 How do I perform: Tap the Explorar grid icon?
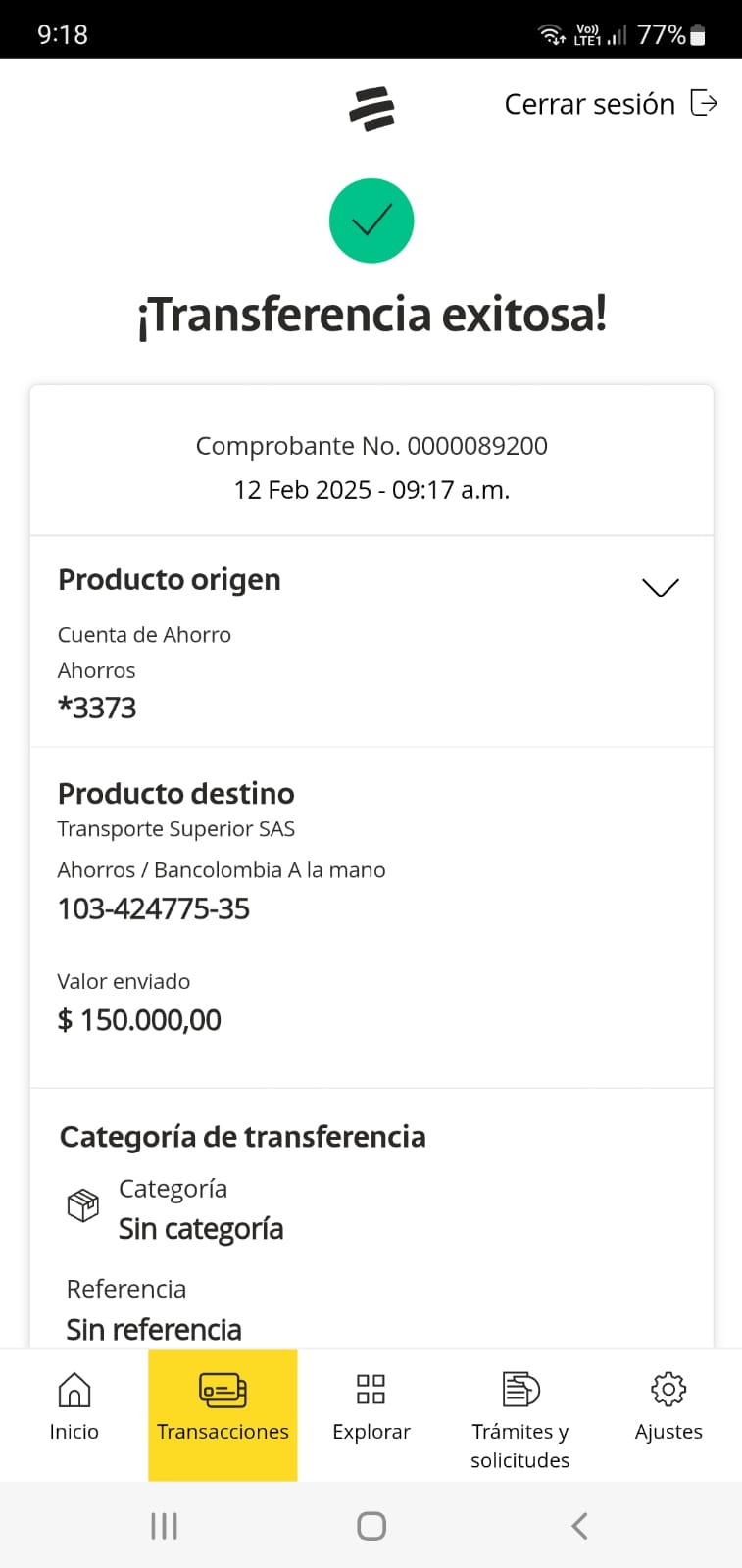click(x=371, y=1389)
